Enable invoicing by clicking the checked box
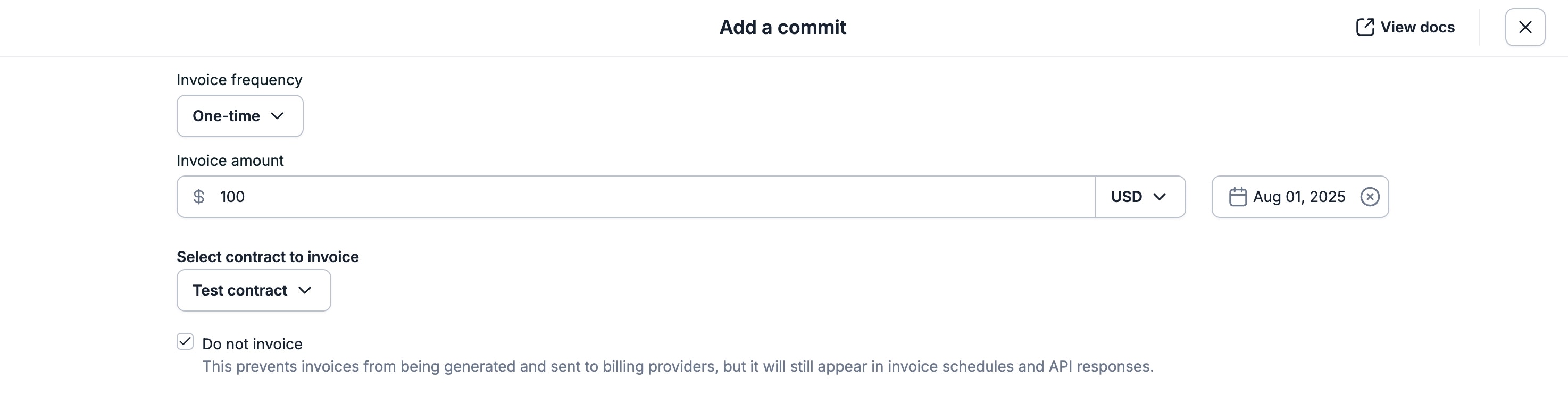 [185, 342]
